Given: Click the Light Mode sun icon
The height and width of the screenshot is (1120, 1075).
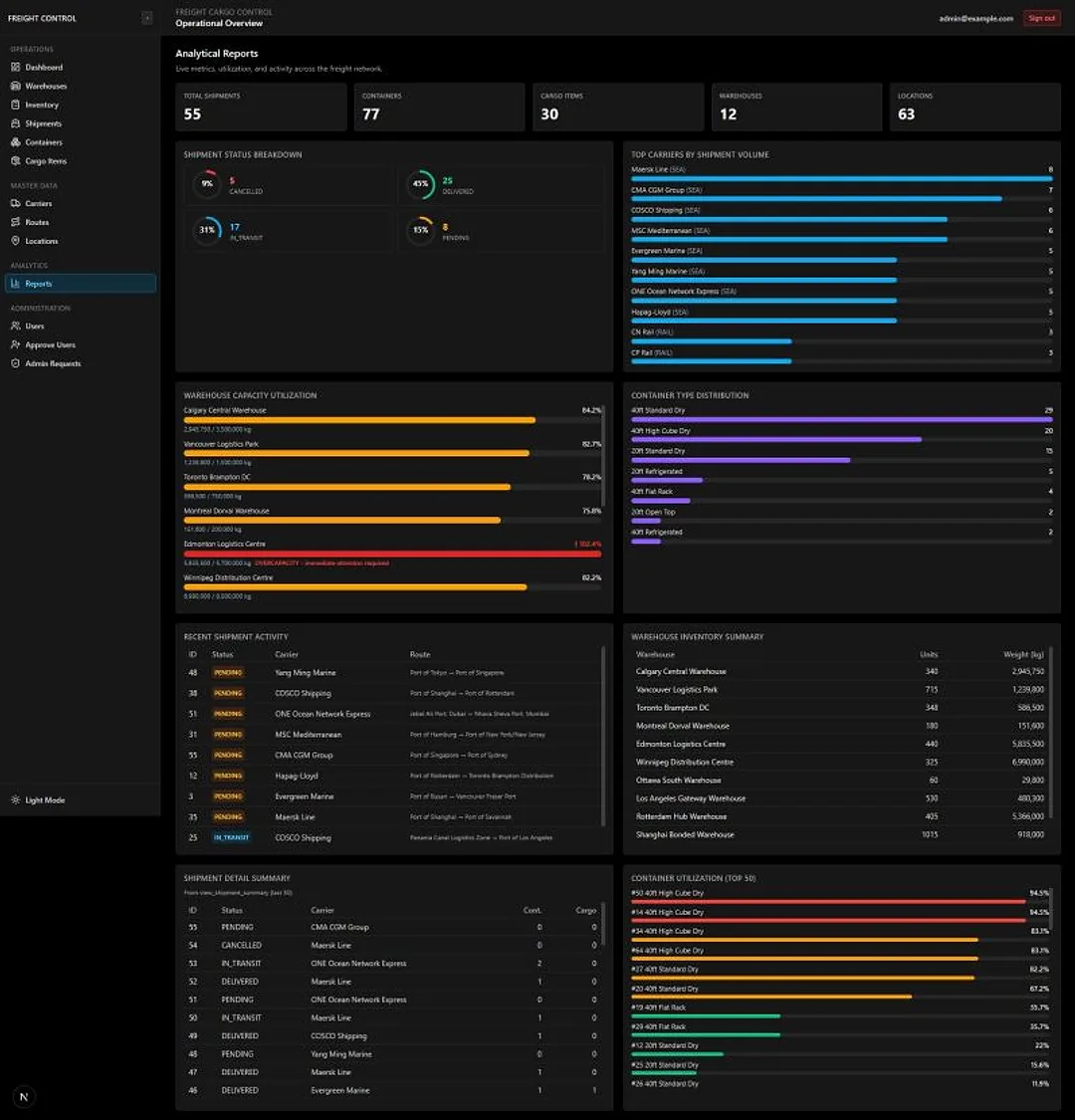Looking at the screenshot, I should [x=16, y=800].
